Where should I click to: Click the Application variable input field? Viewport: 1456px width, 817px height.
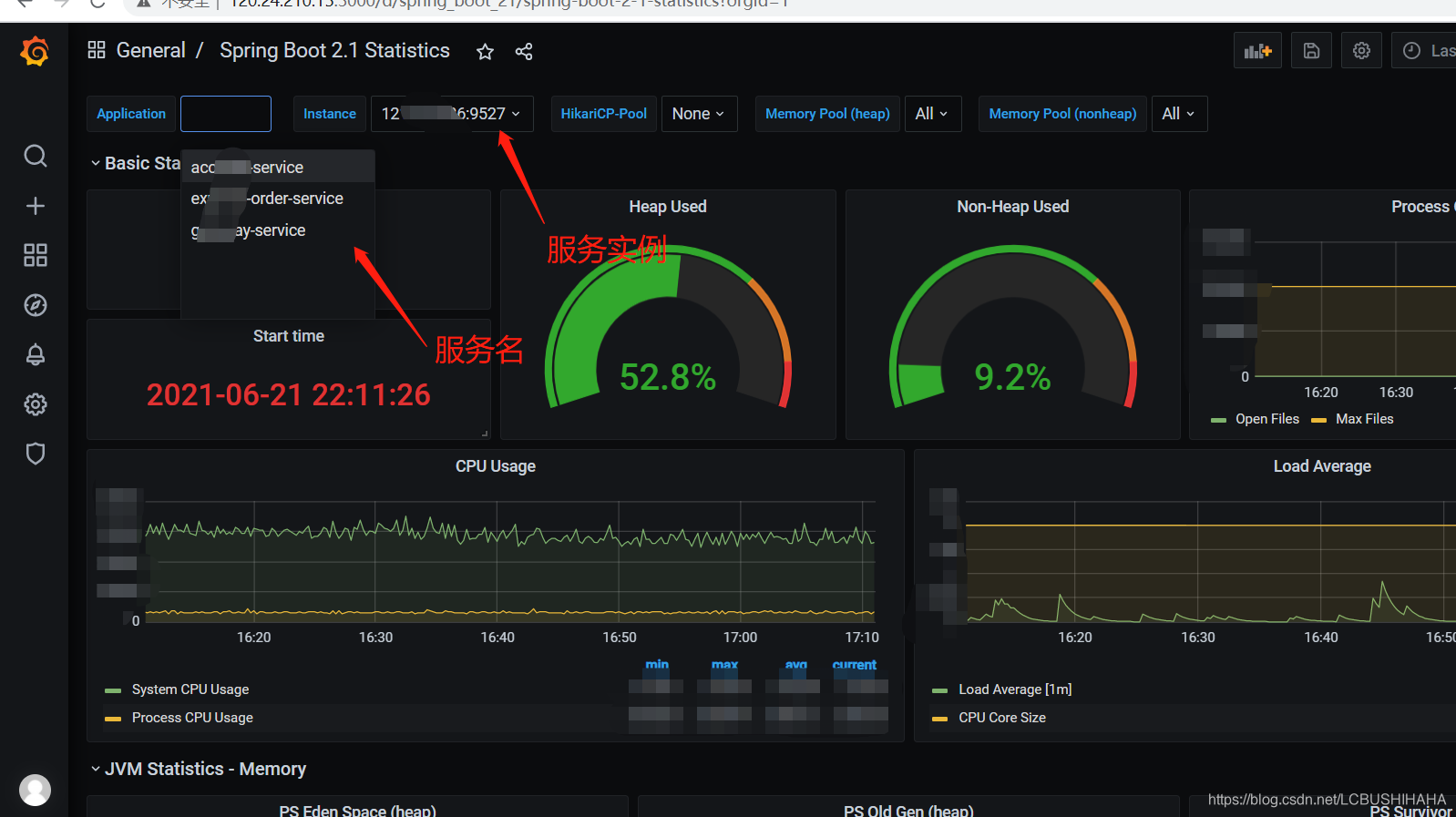click(226, 114)
